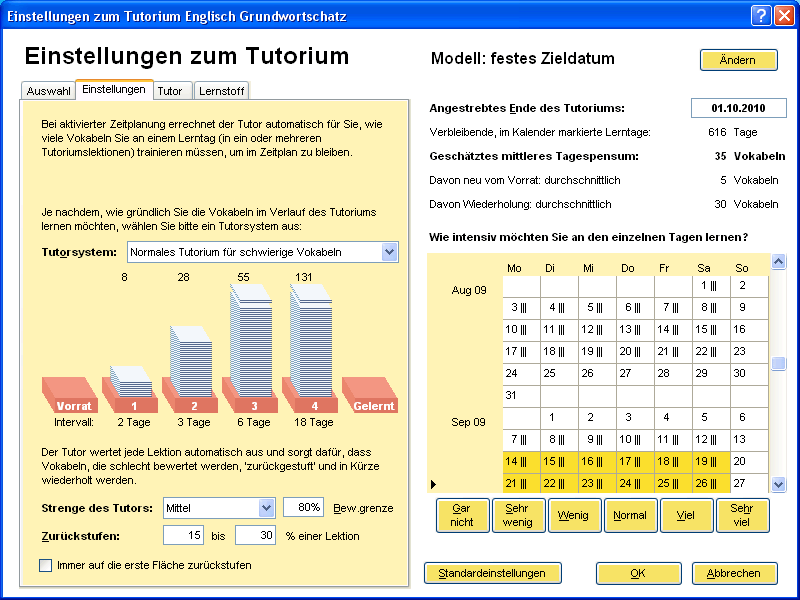Click the calendar scrollbar thumb
Image resolution: width=800 pixels, height=600 pixels.
778,364
